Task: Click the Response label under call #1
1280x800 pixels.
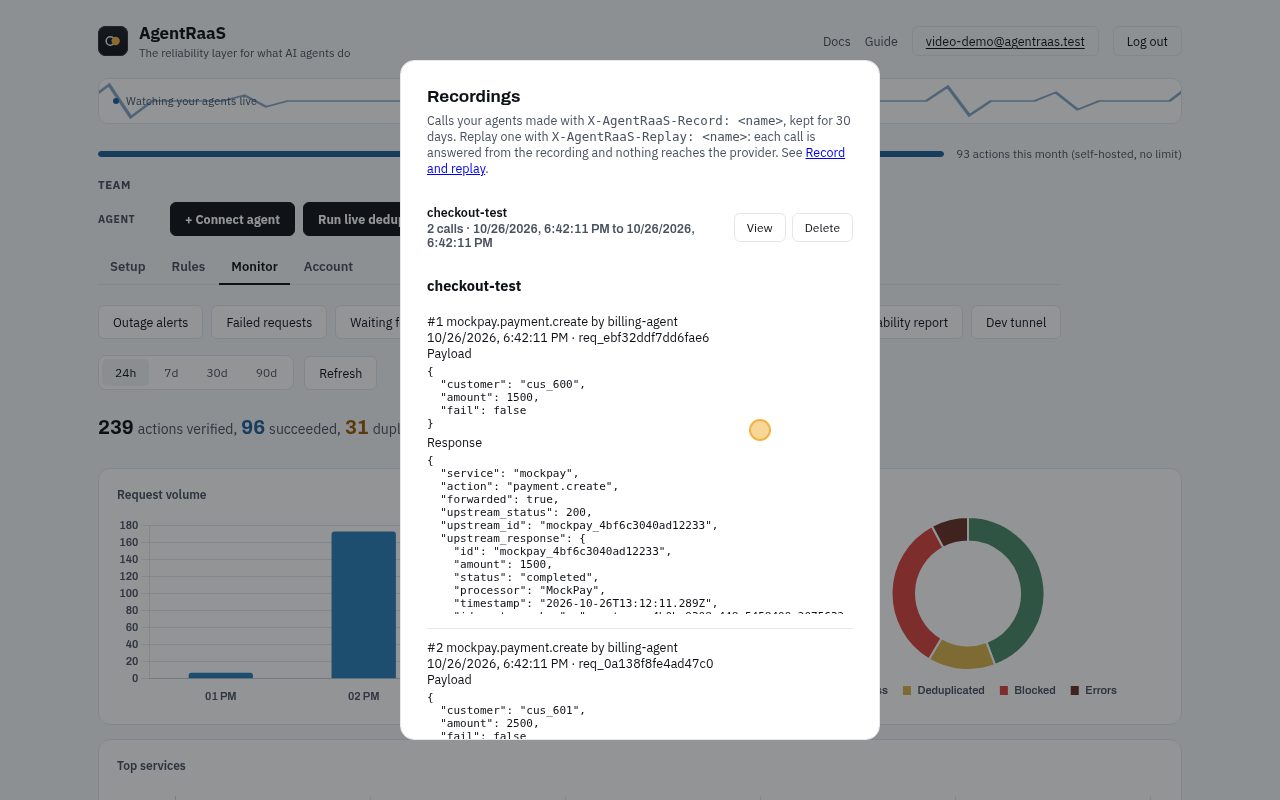Action: tap(454, 443)
